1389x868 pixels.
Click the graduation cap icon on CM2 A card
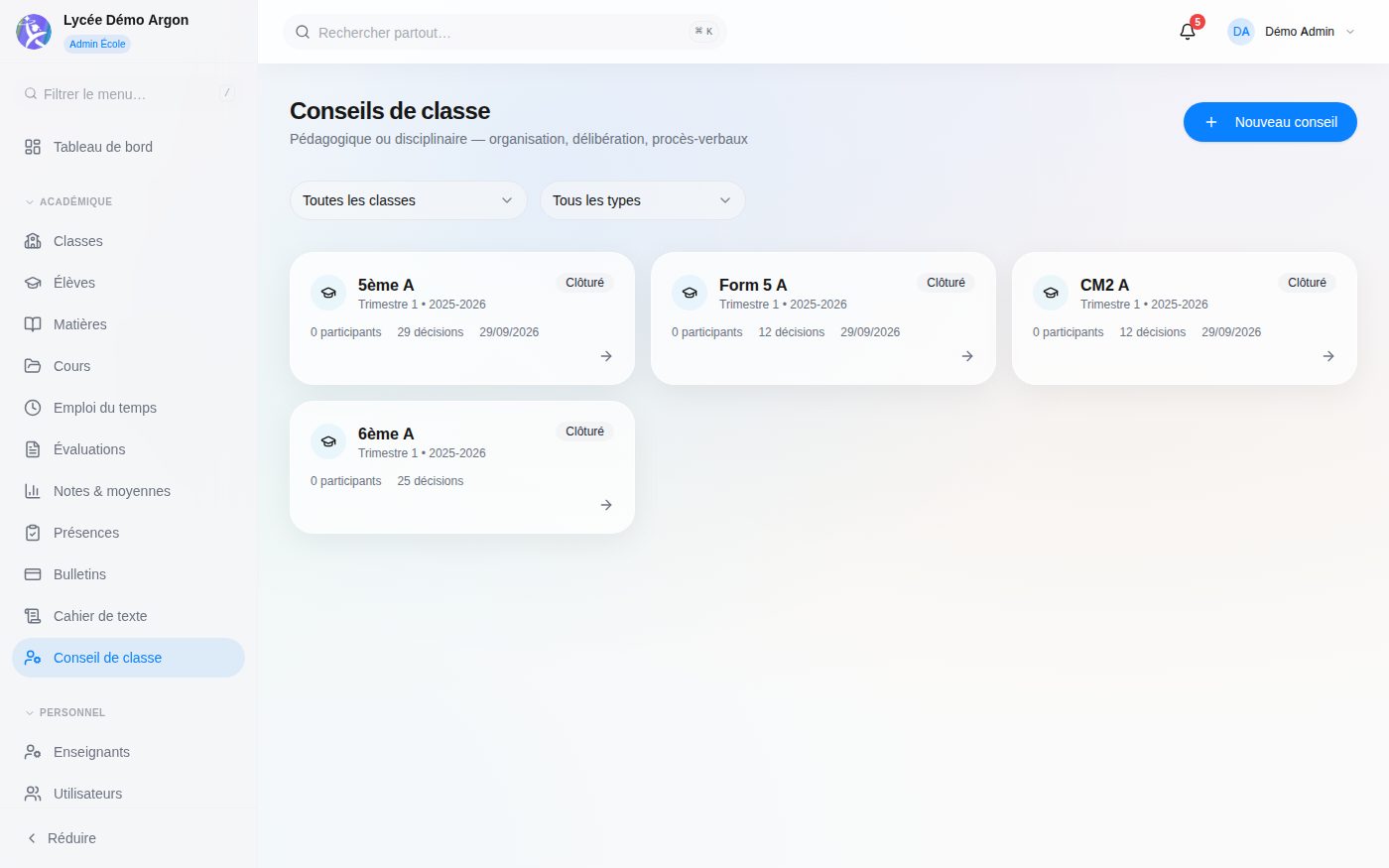(1051, 293)
